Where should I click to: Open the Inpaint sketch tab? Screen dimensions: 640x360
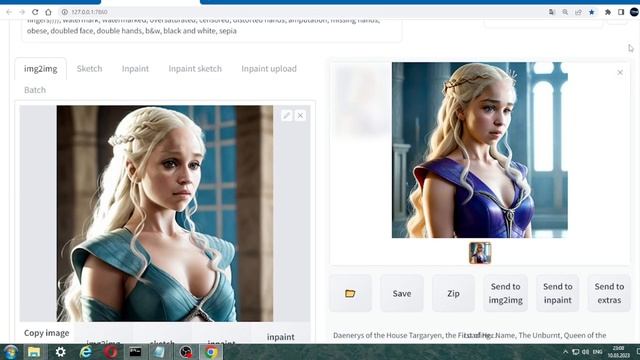[x=195, y=69]
